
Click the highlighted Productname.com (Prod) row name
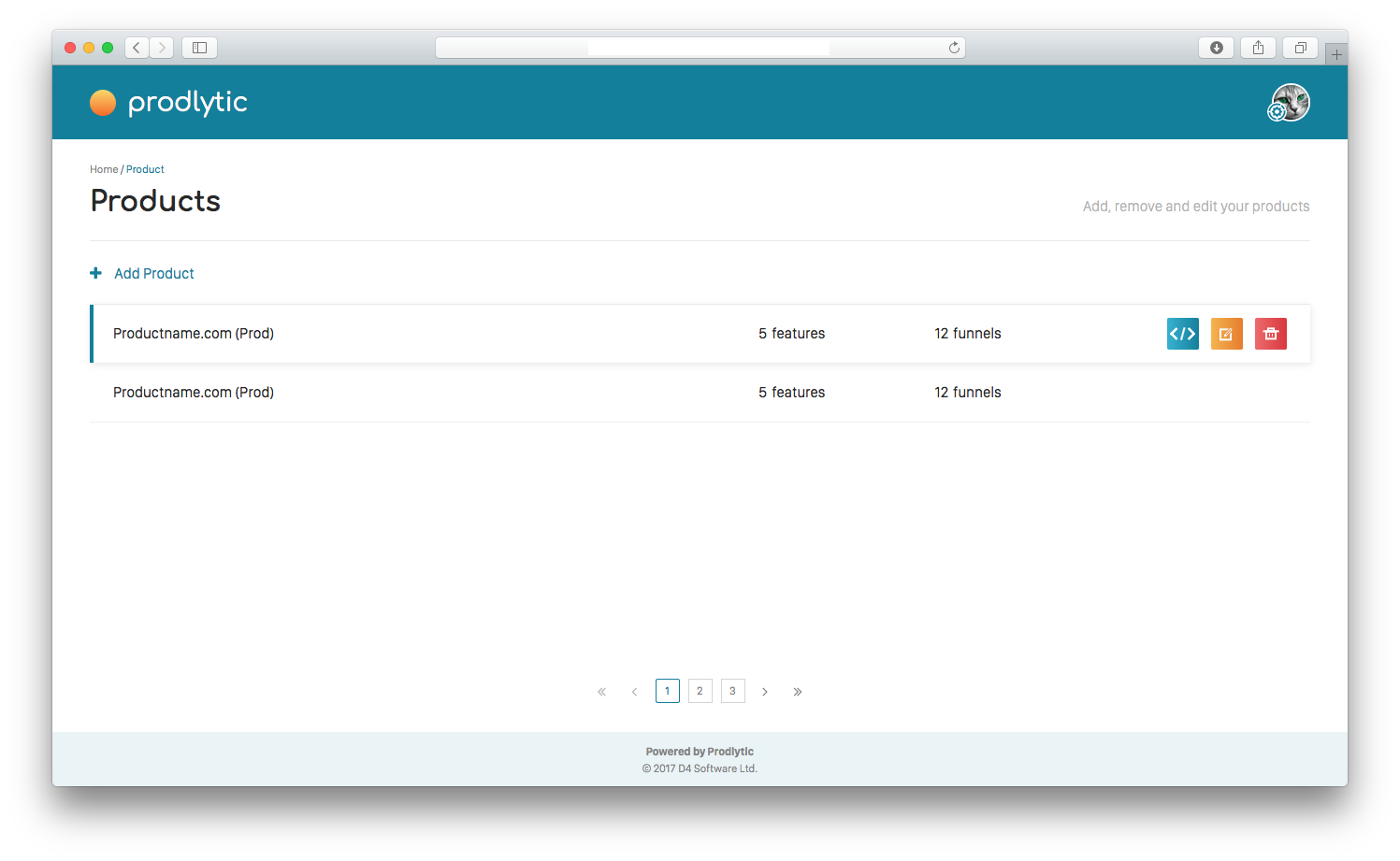tap(194, 334)
